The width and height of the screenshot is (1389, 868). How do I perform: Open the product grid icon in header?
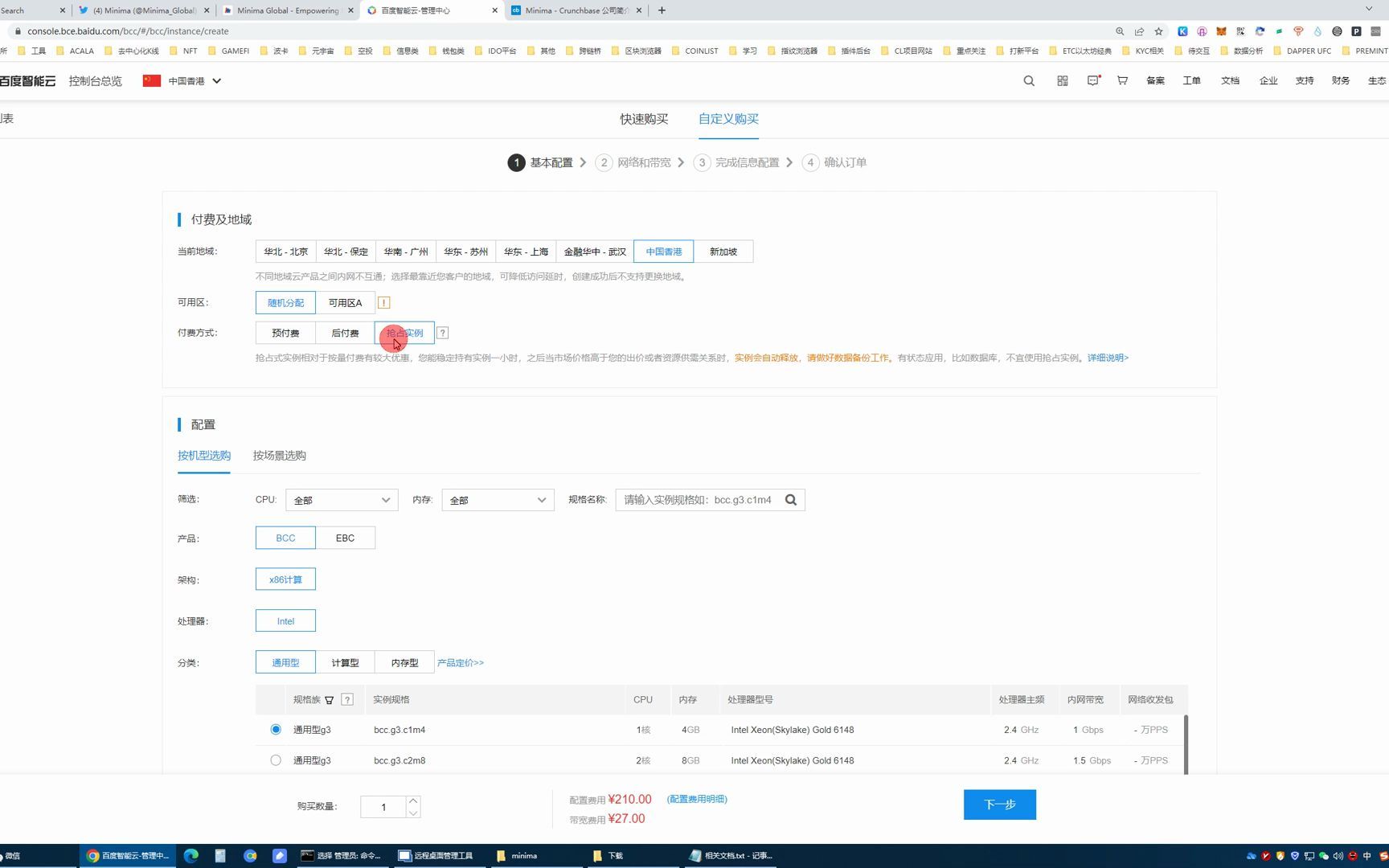pyautogui.click(x=1063, y=81)
